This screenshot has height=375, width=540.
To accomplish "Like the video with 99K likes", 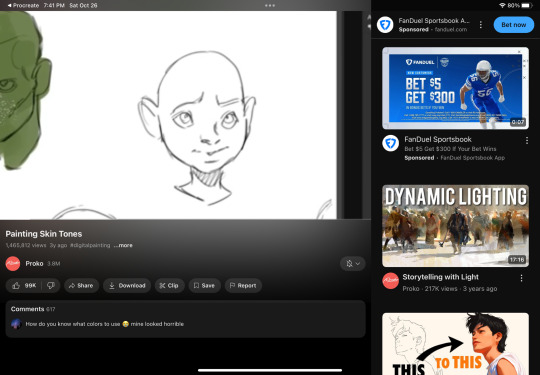I will pyautogui.click(x=24, y=285).
